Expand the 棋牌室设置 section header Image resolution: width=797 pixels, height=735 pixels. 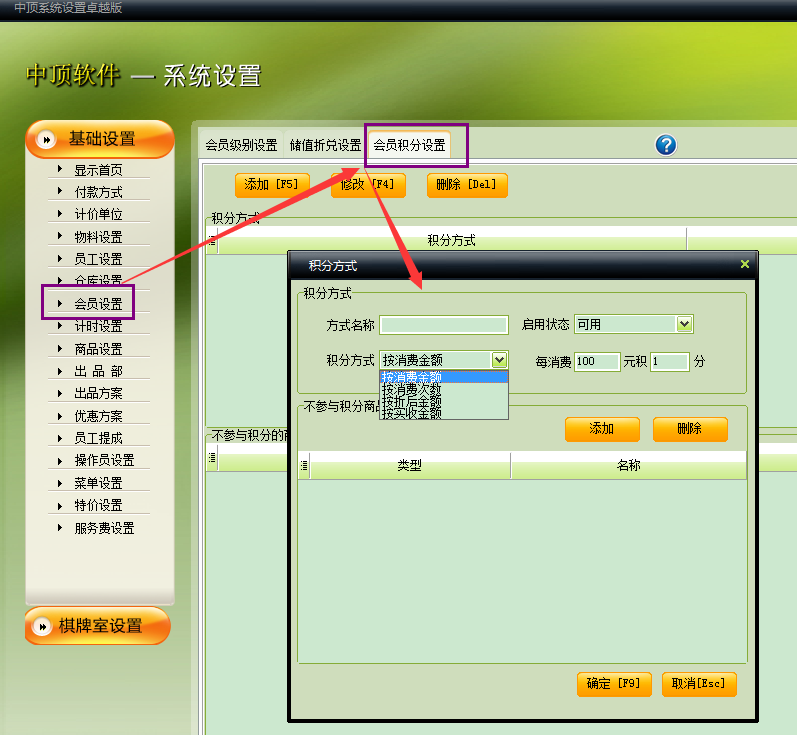(97, 626)
